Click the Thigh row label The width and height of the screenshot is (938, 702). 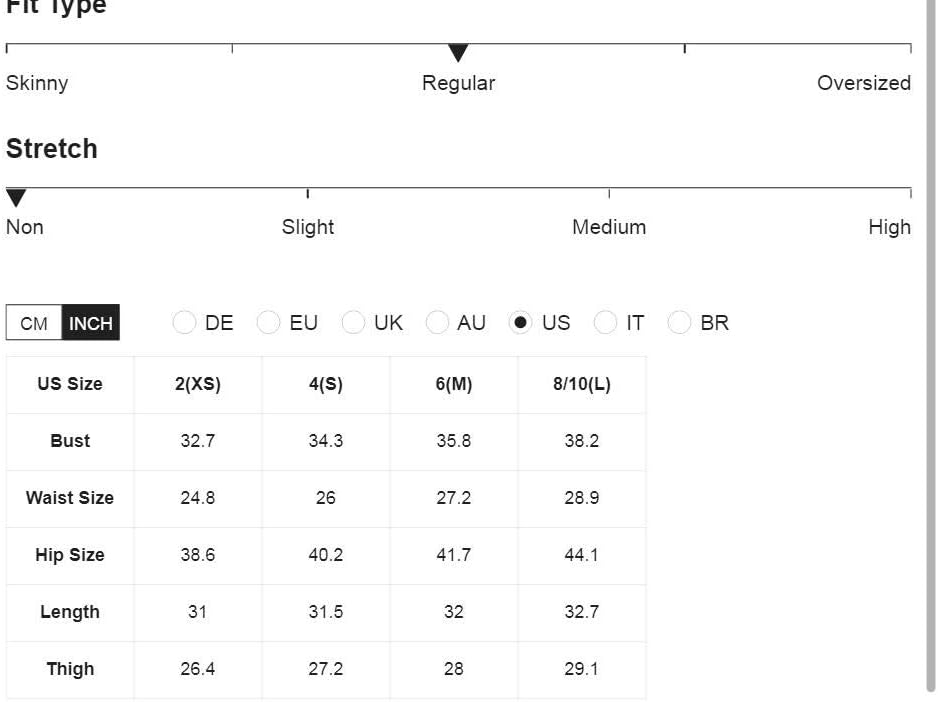point(70,669)
